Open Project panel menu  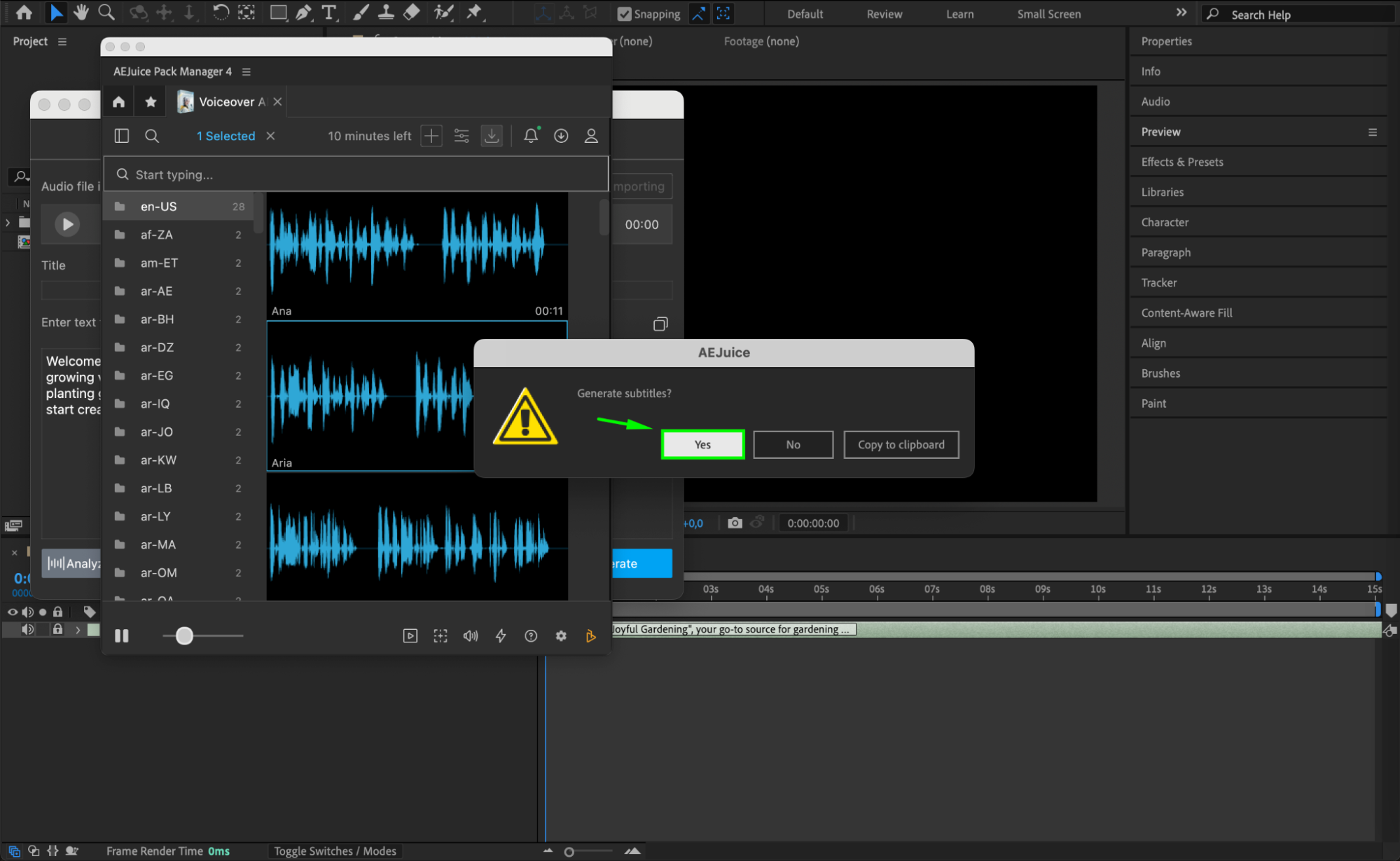tap(62, 41)
